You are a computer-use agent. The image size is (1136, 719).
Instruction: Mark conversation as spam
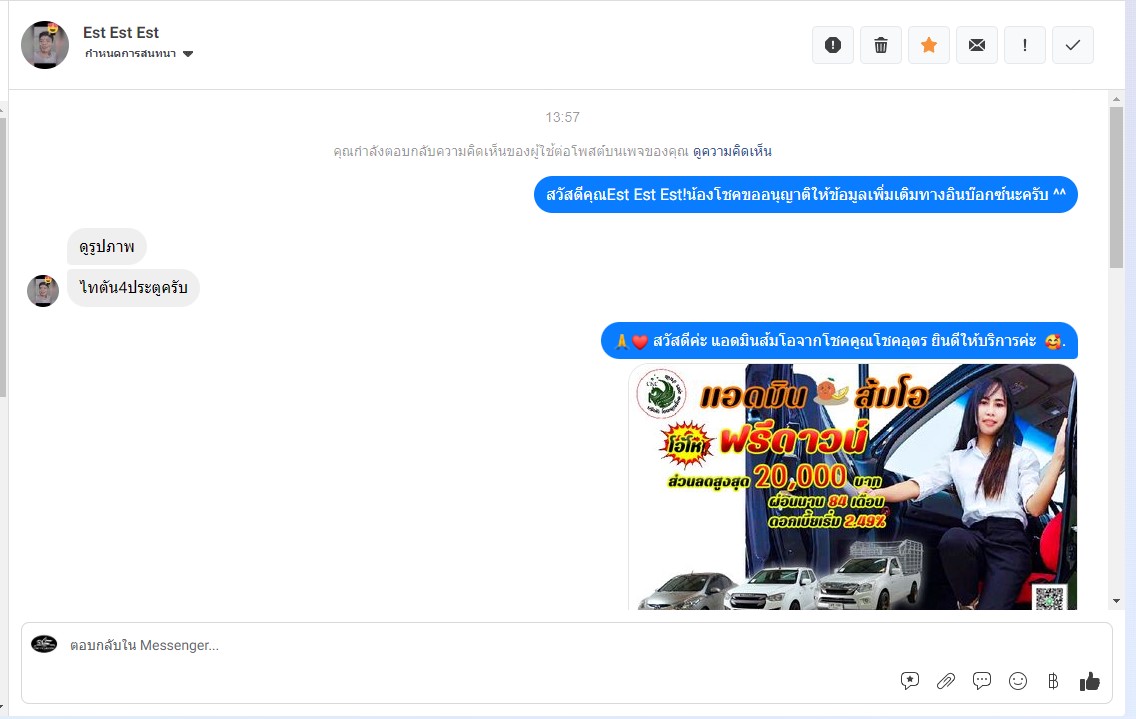point(832,45)
